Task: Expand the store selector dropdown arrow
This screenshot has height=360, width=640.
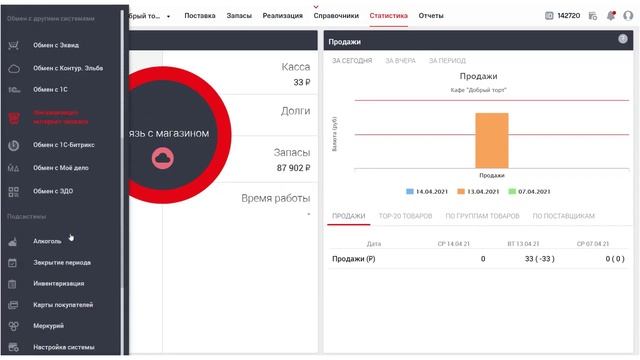Action: [x=168, y=16]
